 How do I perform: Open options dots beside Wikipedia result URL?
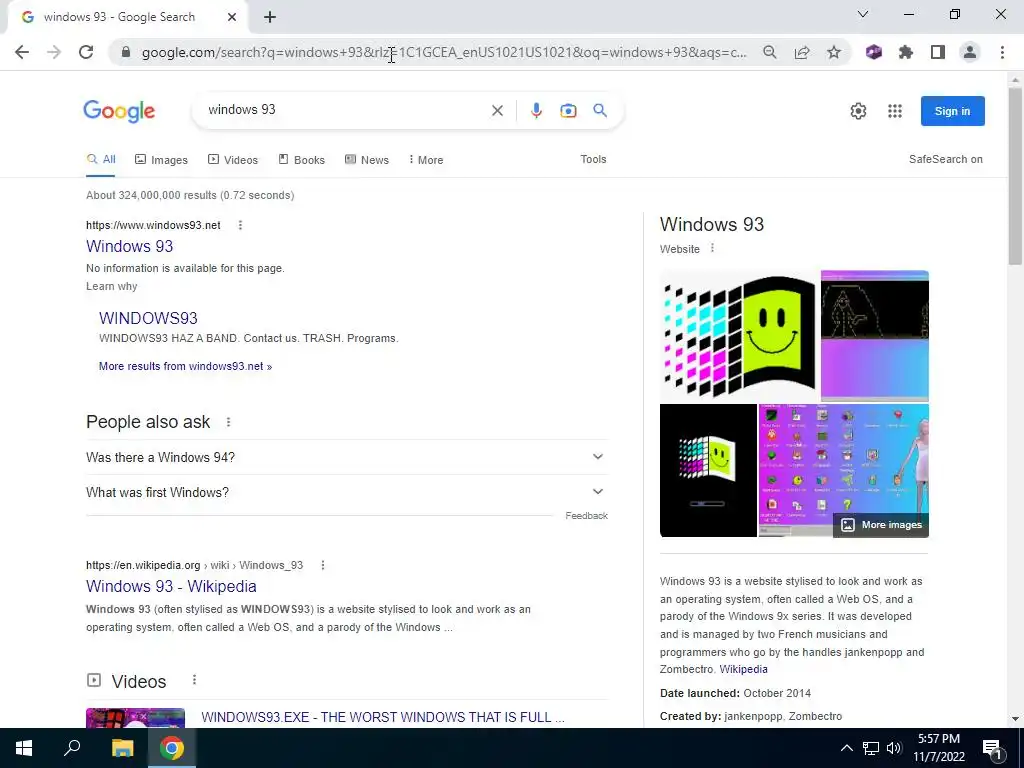[x=323, y=566]
